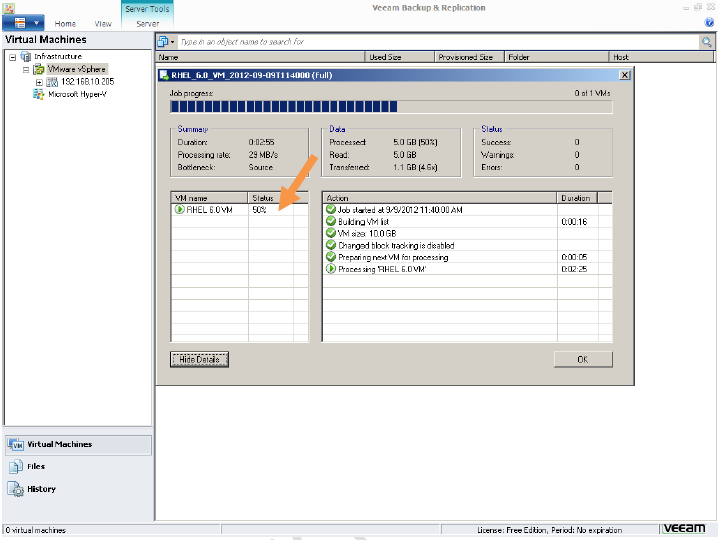Confirm the dialog with OK
This screenshot has height=540, width=721.
coord(583,359)
